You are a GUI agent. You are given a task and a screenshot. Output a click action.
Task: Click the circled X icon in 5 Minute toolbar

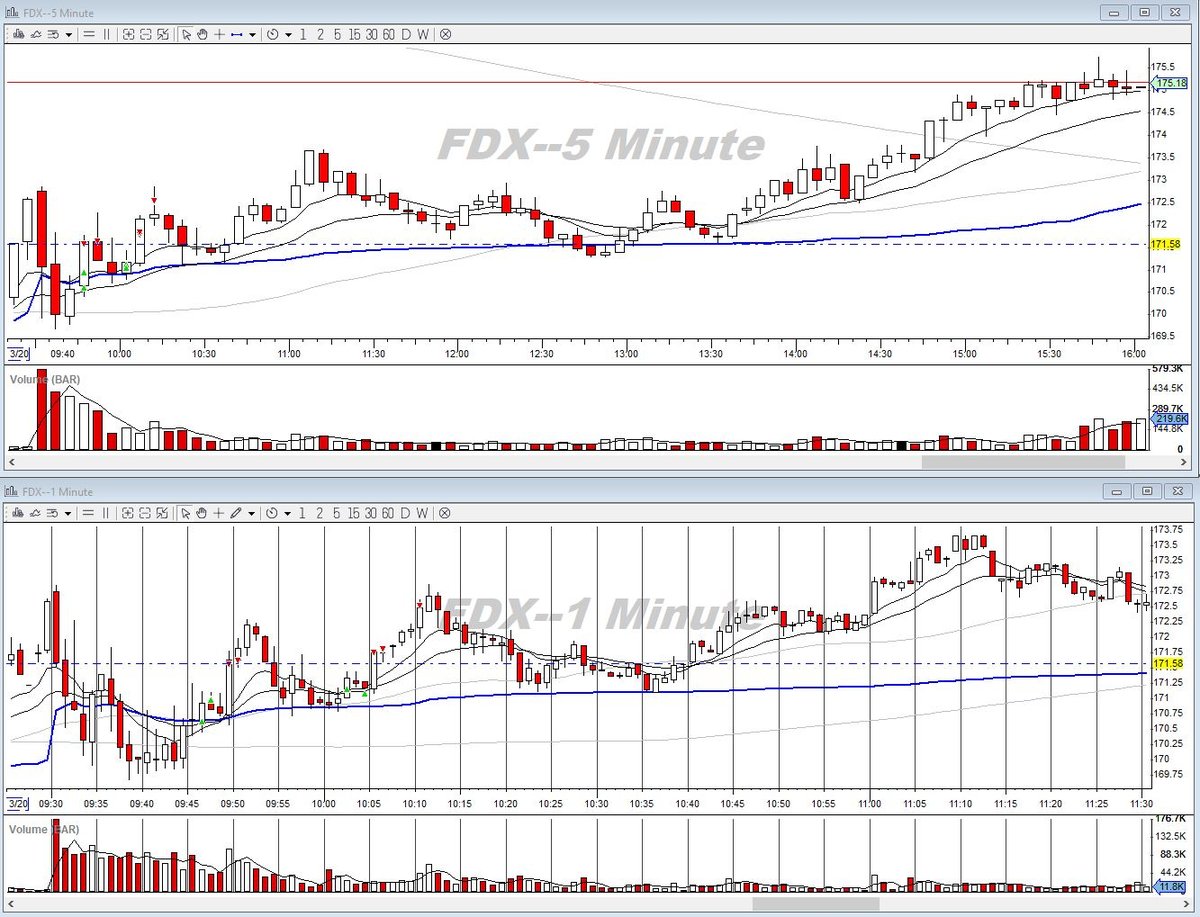click(445, 35)
